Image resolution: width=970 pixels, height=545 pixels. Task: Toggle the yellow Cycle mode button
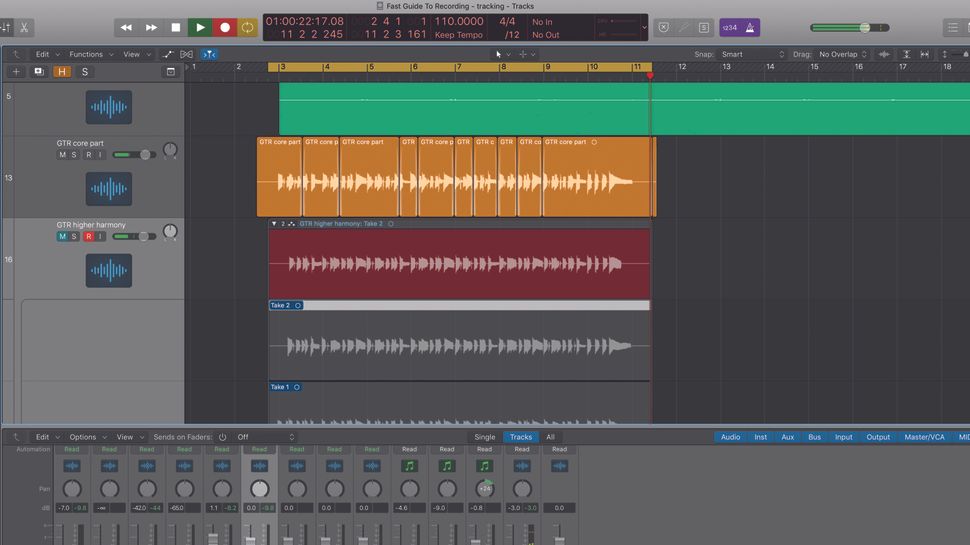[x=247, y=27]
